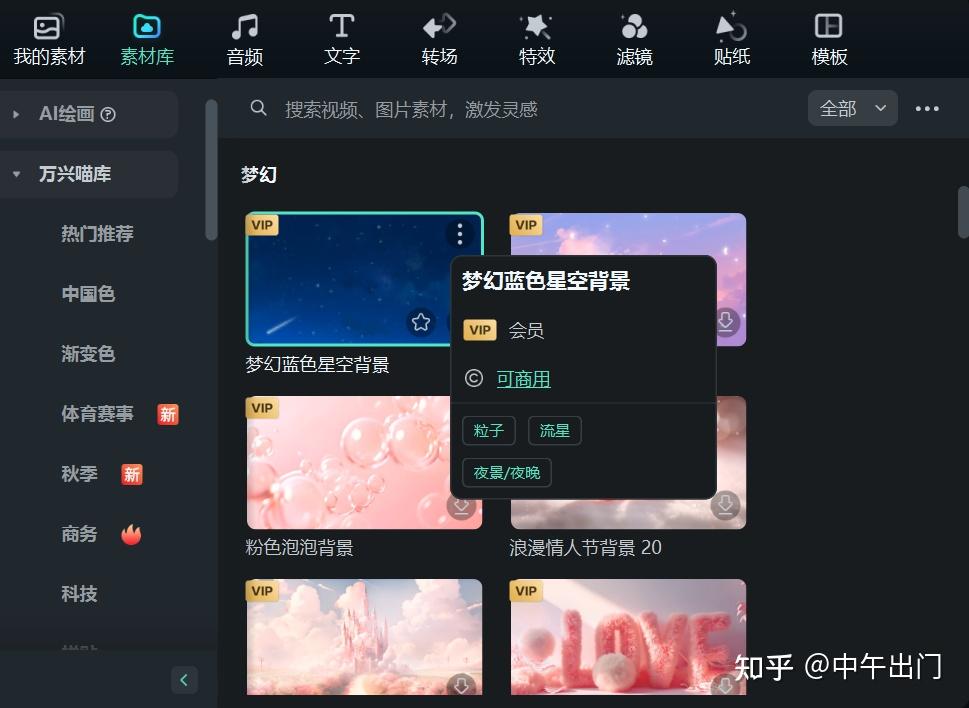The height and width of the screenshot is (708, 969).
Task: Expand the AI绘画 section
Action: [14, 114]
